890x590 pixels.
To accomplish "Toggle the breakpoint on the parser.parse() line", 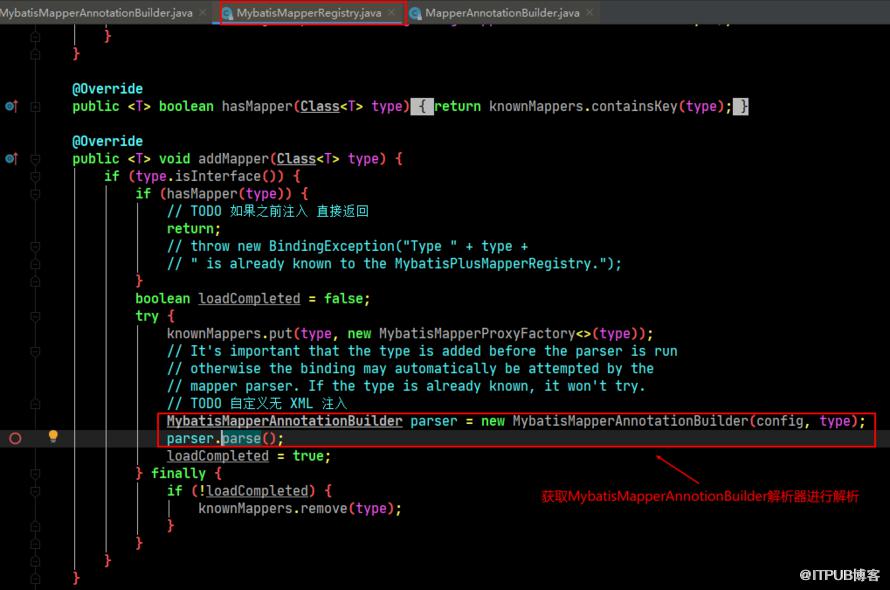I will [15, 438].
